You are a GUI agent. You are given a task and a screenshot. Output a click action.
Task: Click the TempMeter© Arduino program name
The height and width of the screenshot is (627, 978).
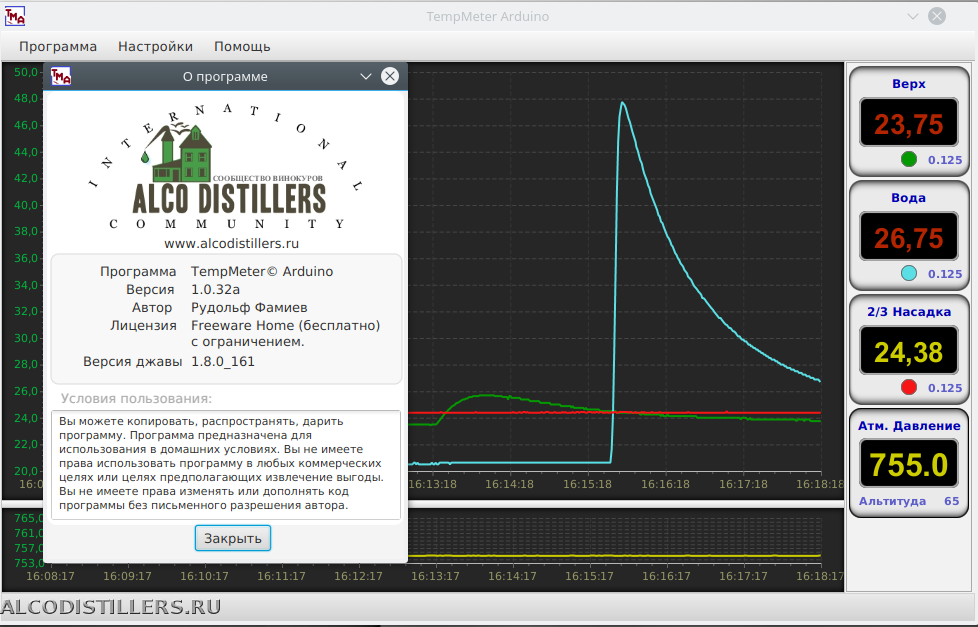(262, 271)
